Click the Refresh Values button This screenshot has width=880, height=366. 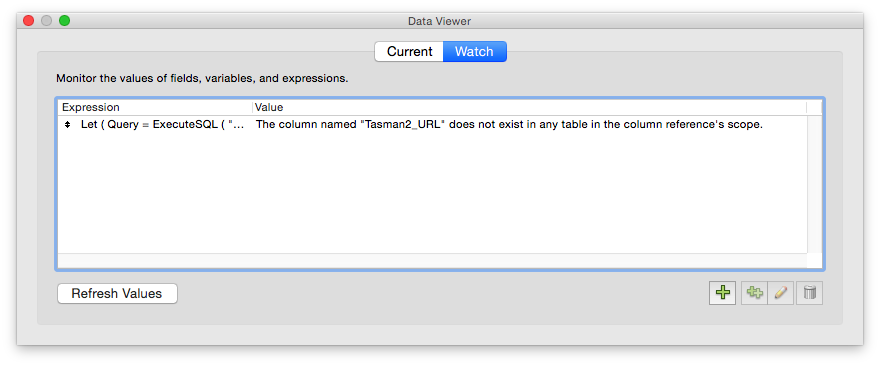[117, 294]
